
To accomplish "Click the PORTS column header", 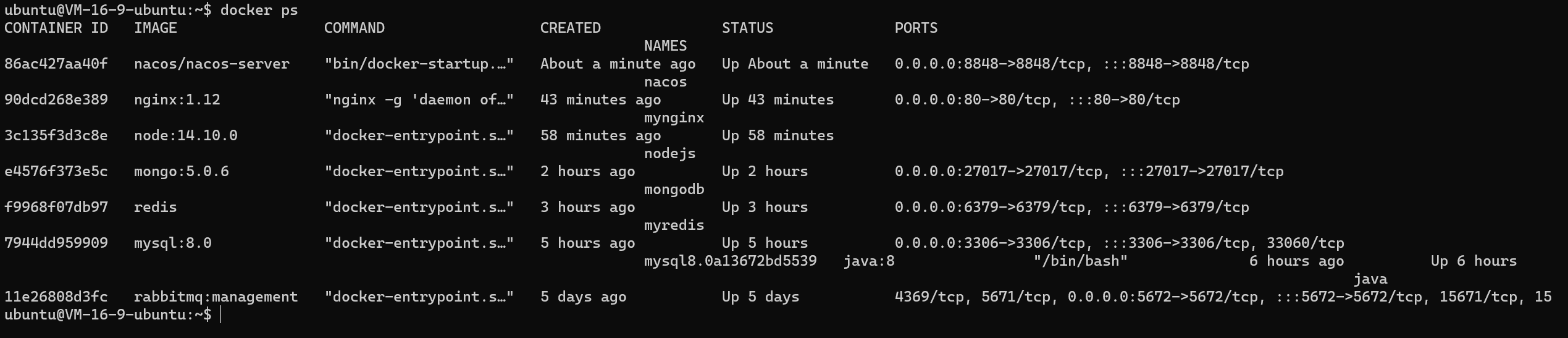I will click(x=916, y=28).
